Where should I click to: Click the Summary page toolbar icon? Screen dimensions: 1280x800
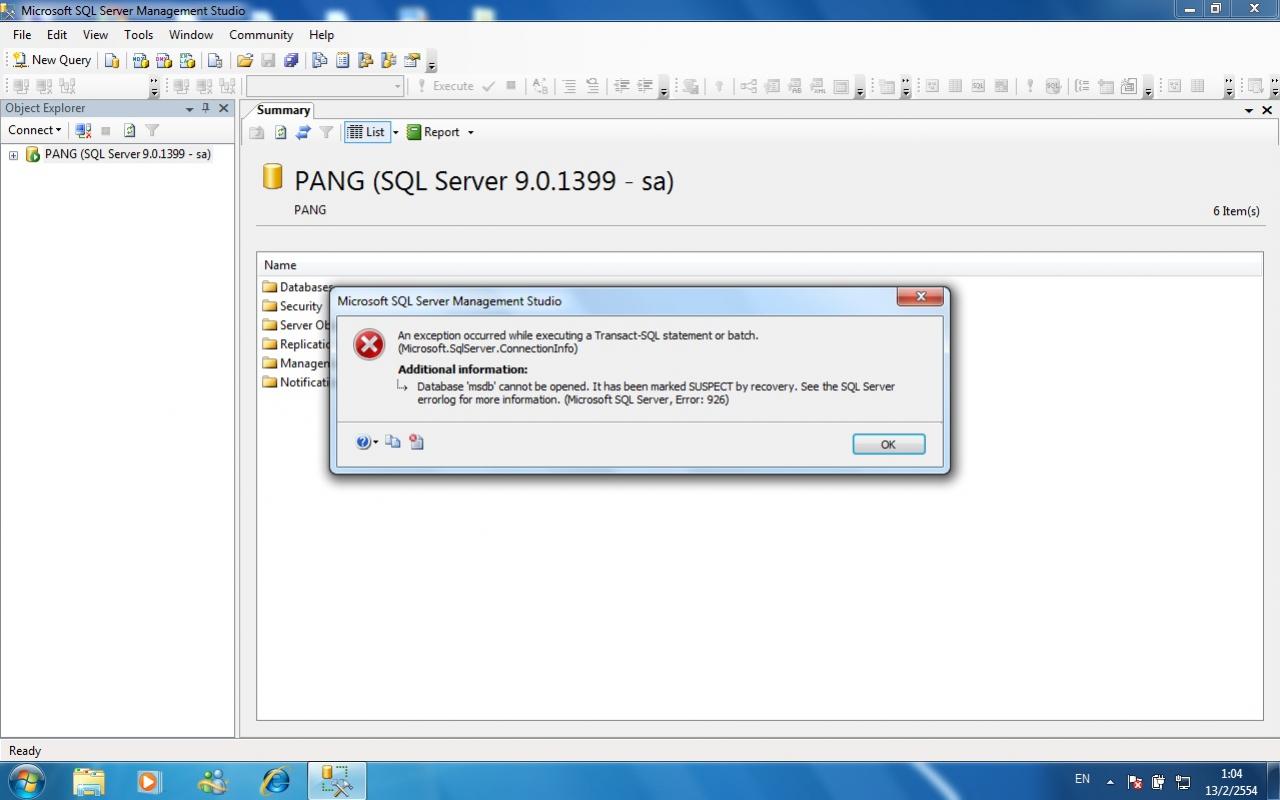[343, 60]
